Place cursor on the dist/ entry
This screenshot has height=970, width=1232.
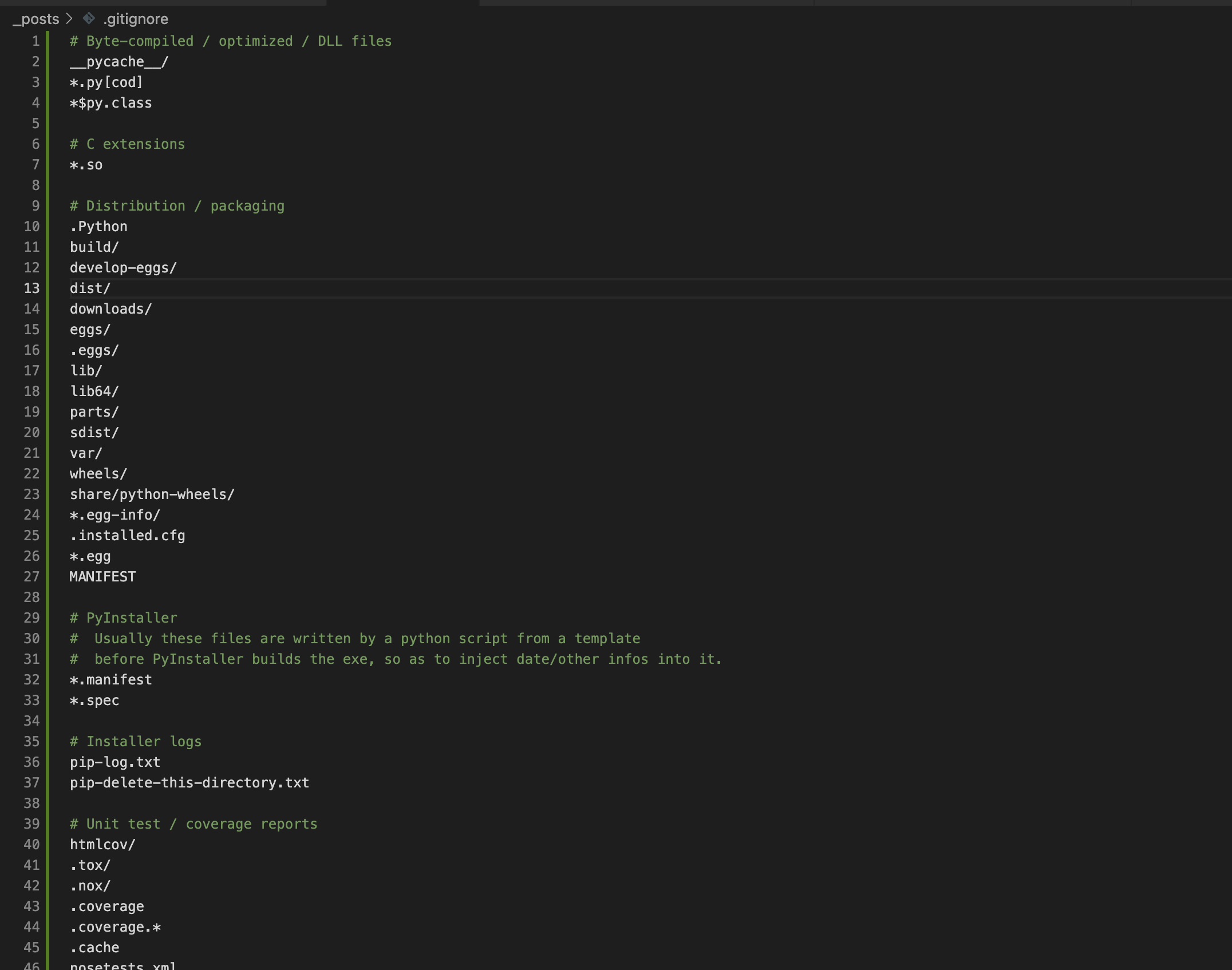(x=90, y=288)
